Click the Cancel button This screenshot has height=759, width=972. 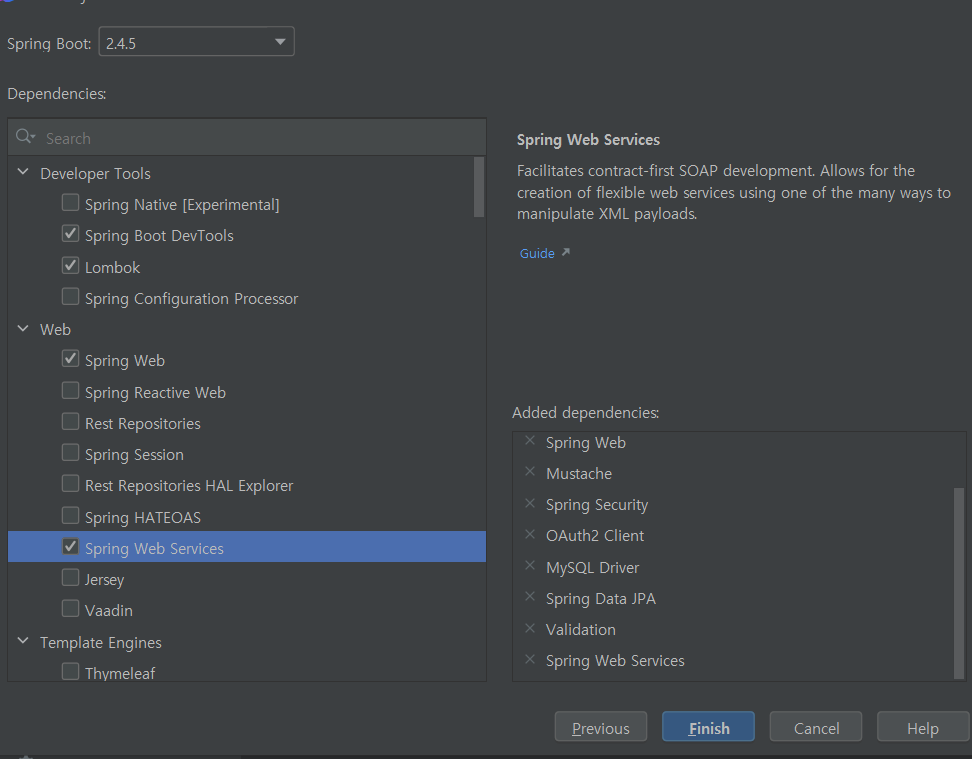tap(816, 727)
